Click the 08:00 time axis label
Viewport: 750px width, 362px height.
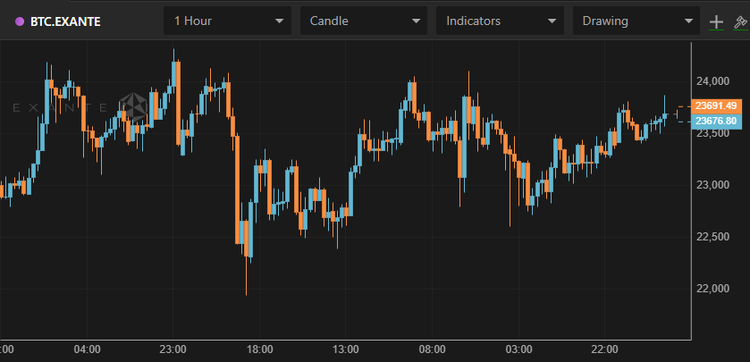432,349
